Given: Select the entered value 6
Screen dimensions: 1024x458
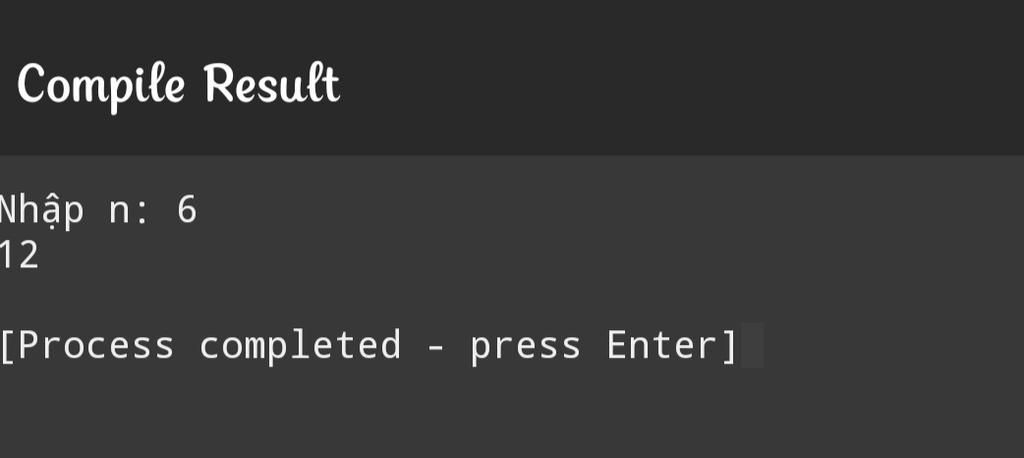Looking at the screenshot, I should [187, 210].
